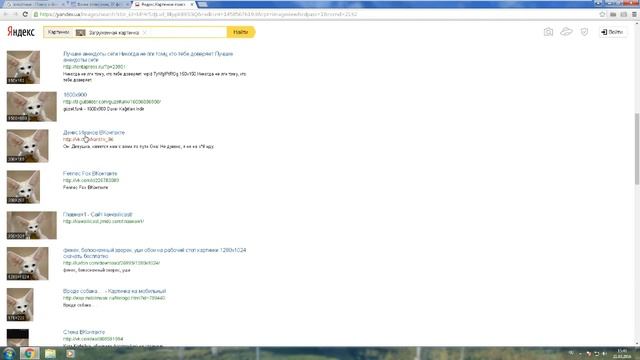Screen dimensions: 640x360
Task: Click the Yandex logo
Action: (21, 32)
